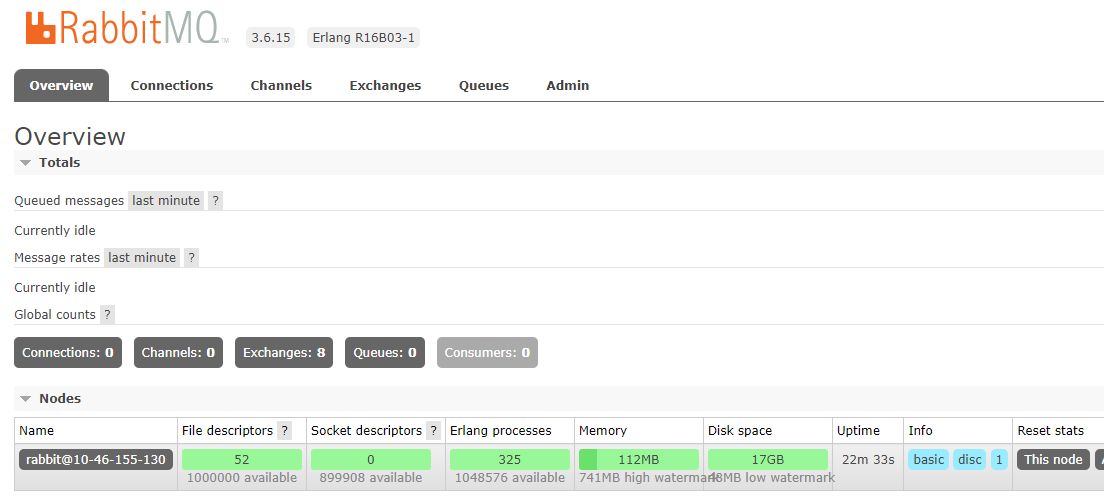This screenshot has height=498, width=1104.
Task: Switch to the Connections tab
Action: pos(172,85)
